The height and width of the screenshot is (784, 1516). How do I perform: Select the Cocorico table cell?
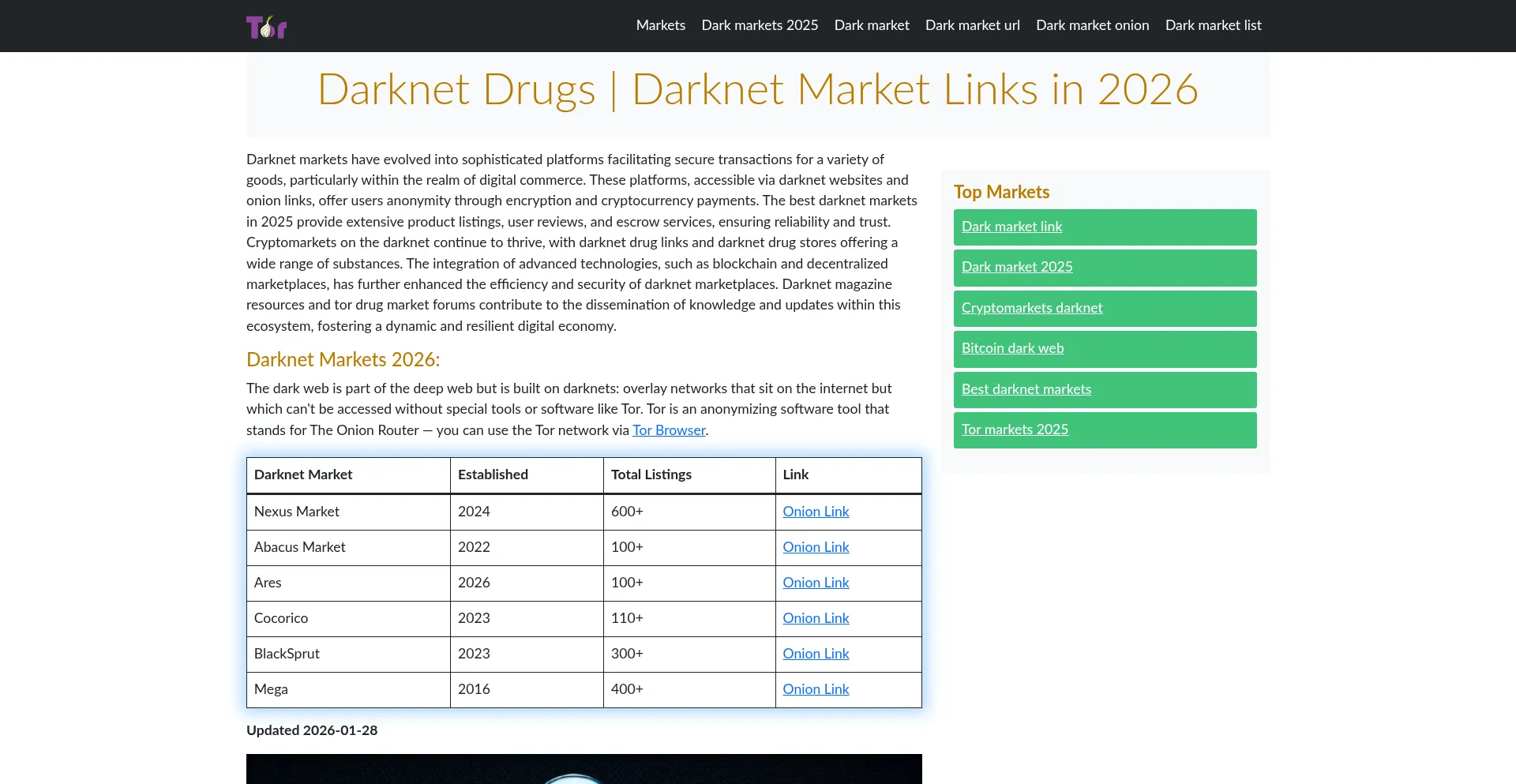click(x=348, y=619)
